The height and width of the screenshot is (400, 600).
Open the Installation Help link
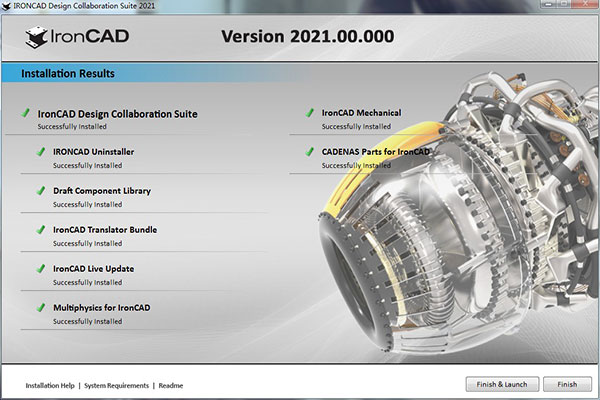coord(50,385)
